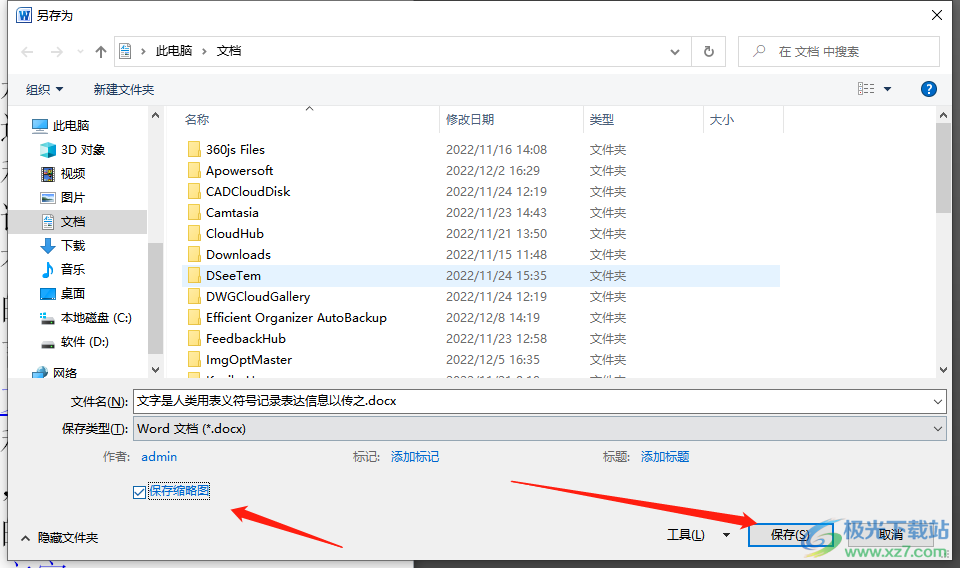
Task: Select the FeedbackHub folder
Action: pos(246,338)
